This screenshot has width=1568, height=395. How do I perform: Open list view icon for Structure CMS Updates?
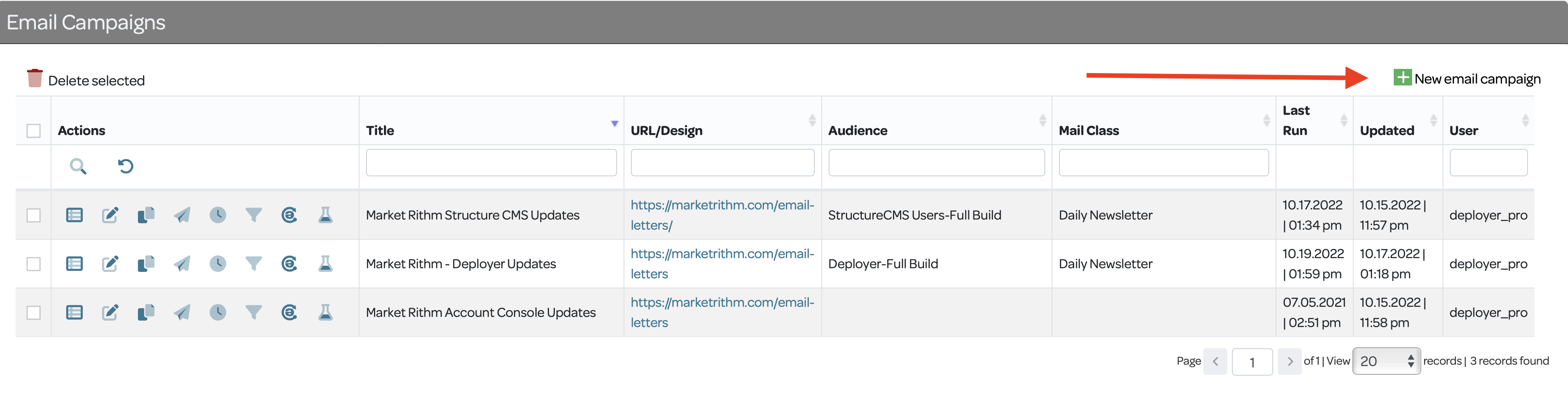74,215
